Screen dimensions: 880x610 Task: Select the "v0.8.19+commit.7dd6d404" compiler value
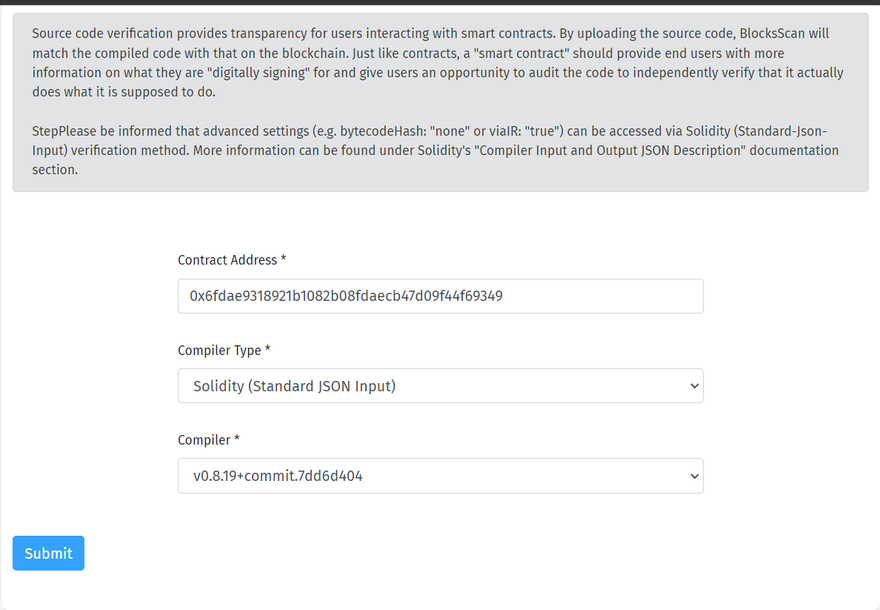[277, 476]
